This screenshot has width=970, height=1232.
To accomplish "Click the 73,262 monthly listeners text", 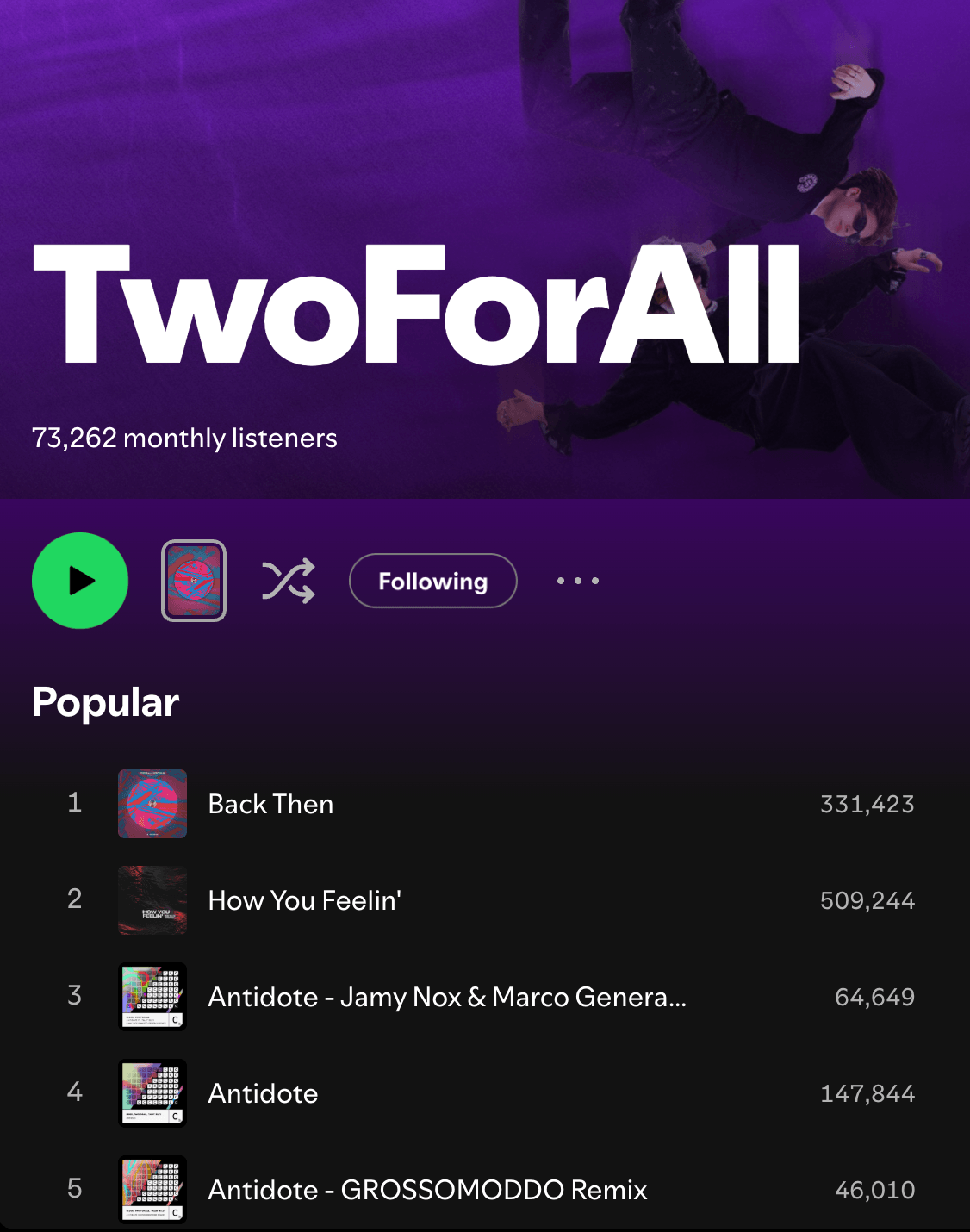I will 184,438.
